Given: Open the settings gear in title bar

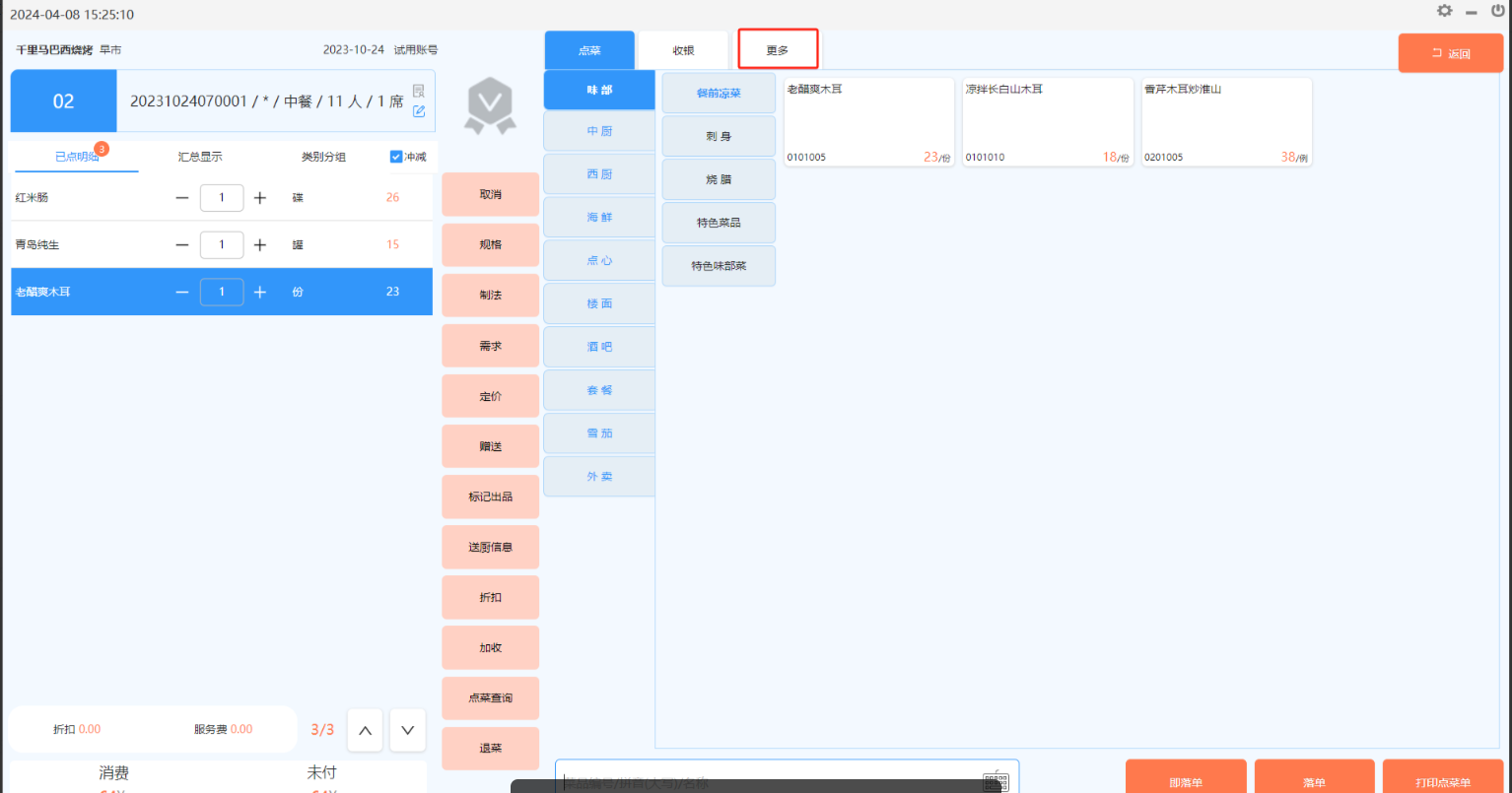Looking at the screenshot, I should coord(1444,11).
